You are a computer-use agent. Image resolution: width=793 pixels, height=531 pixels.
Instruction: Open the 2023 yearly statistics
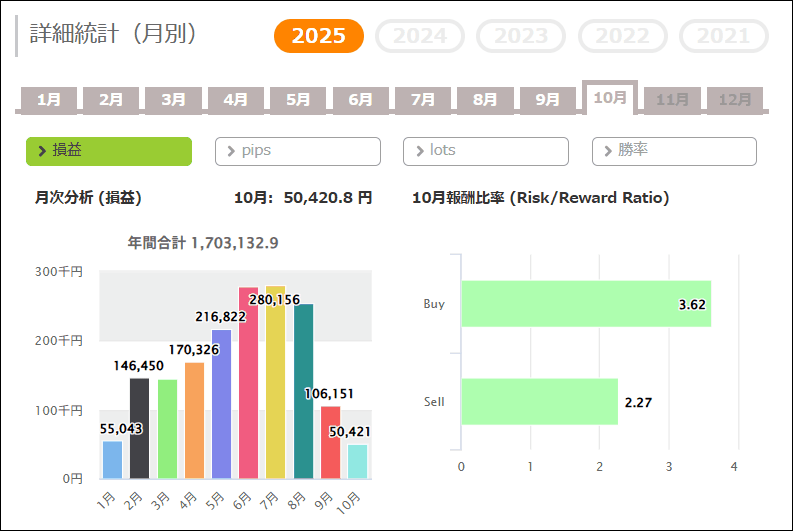[521, 37]
